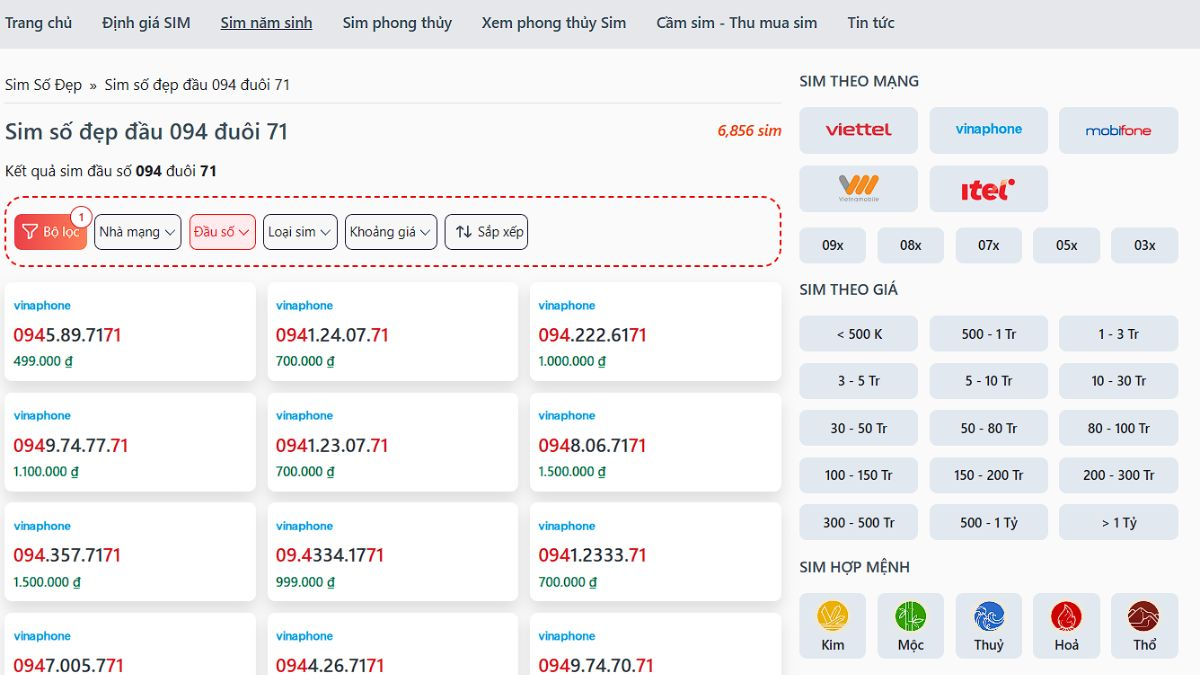The width and height of the screenshot is (1200, 675).
Task: Open SIM number 0941.24.07.71
Action: 332,335
